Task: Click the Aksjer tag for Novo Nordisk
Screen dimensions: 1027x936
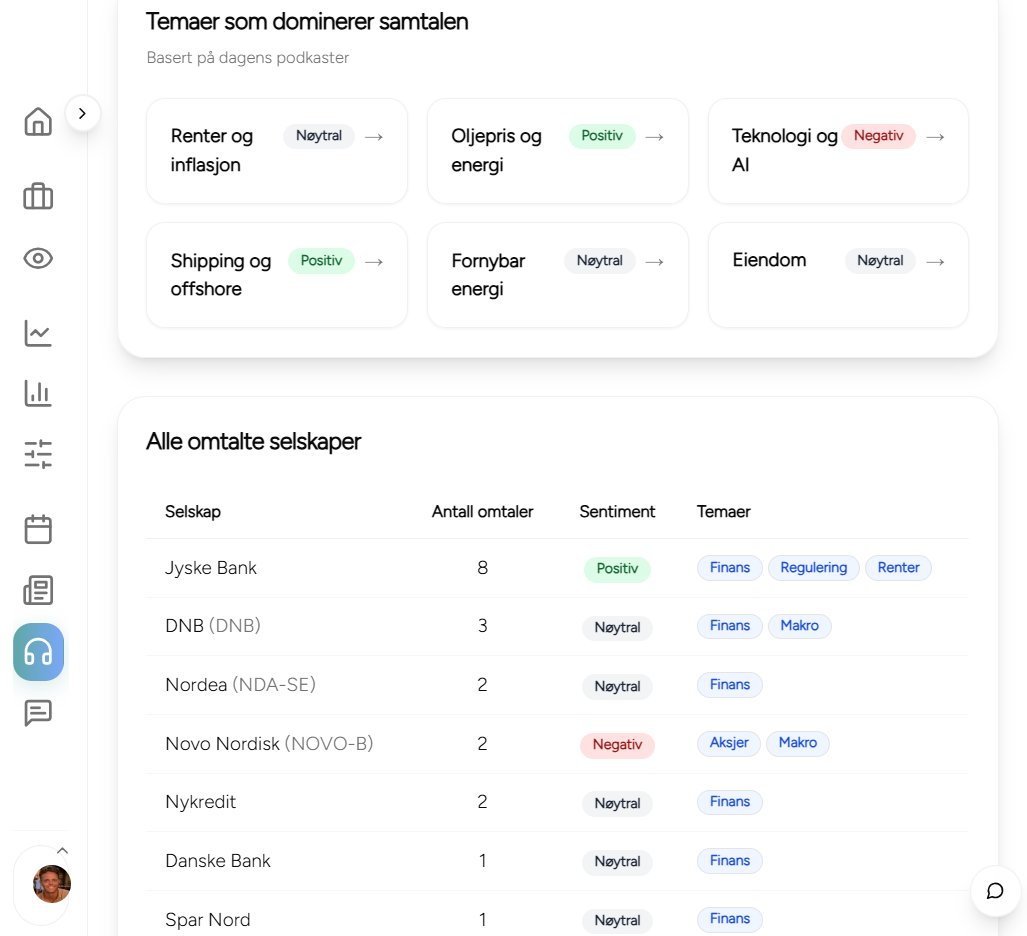Action: (729, 743)
